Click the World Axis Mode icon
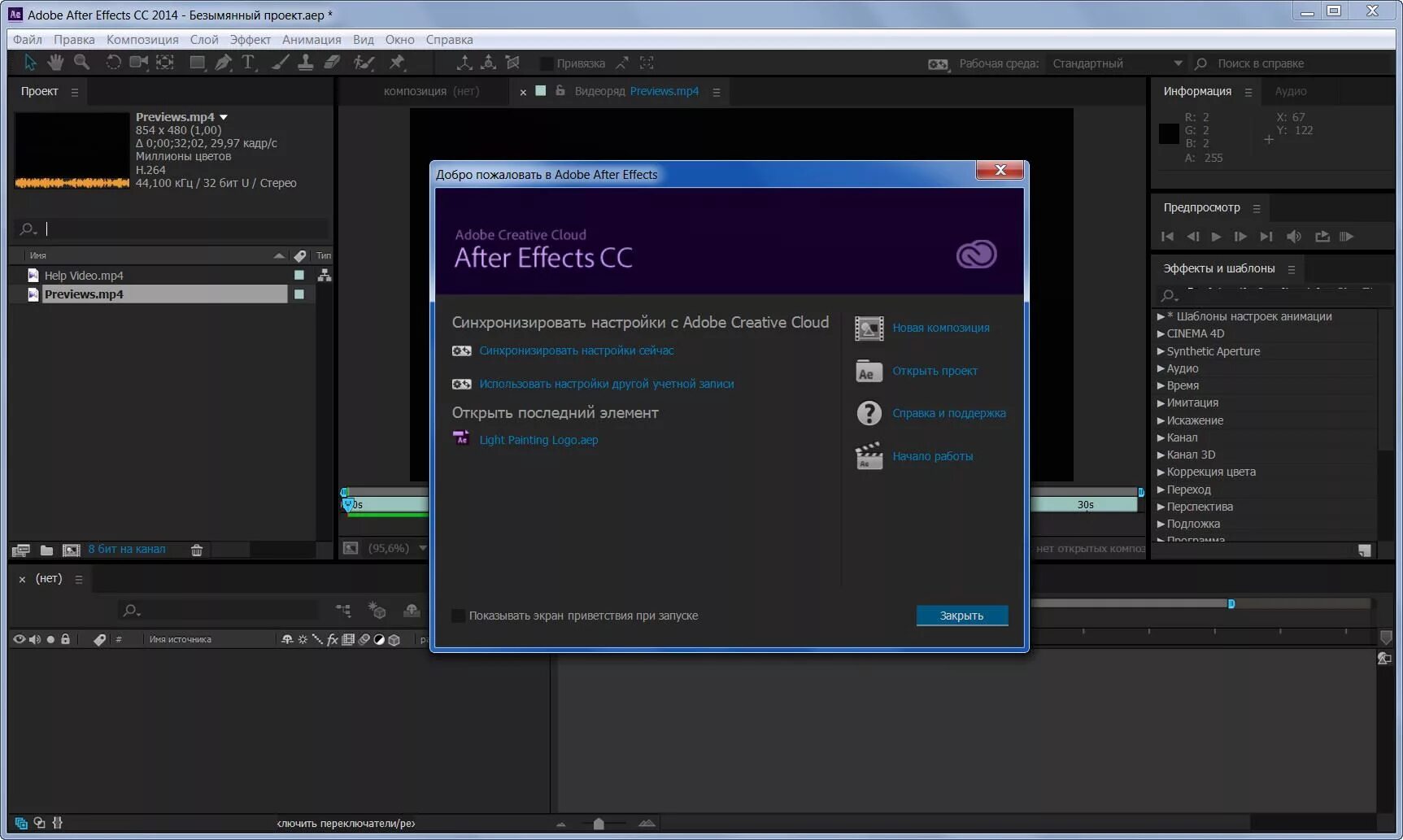 point(488,63)
